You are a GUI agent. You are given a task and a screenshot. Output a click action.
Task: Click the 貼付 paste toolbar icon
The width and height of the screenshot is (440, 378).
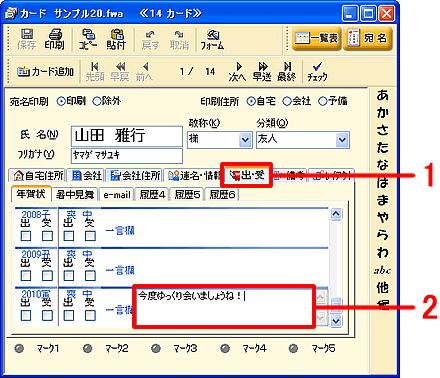click(x=116, y=39)
